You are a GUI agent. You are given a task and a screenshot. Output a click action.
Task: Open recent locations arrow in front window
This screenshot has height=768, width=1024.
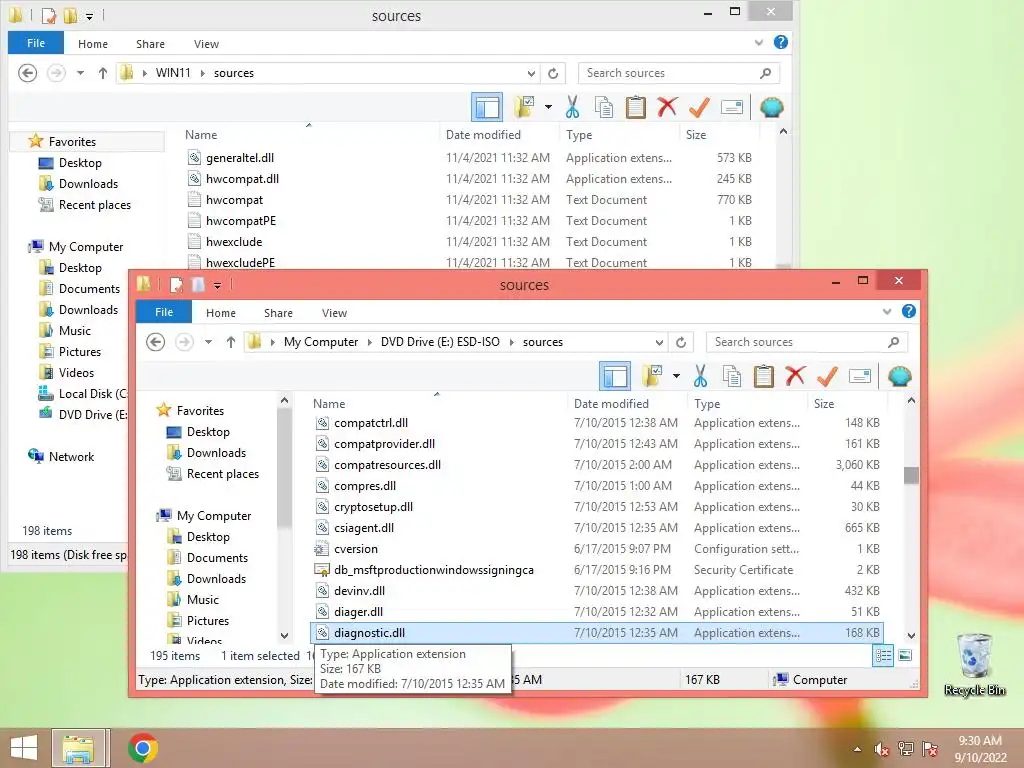208,342
